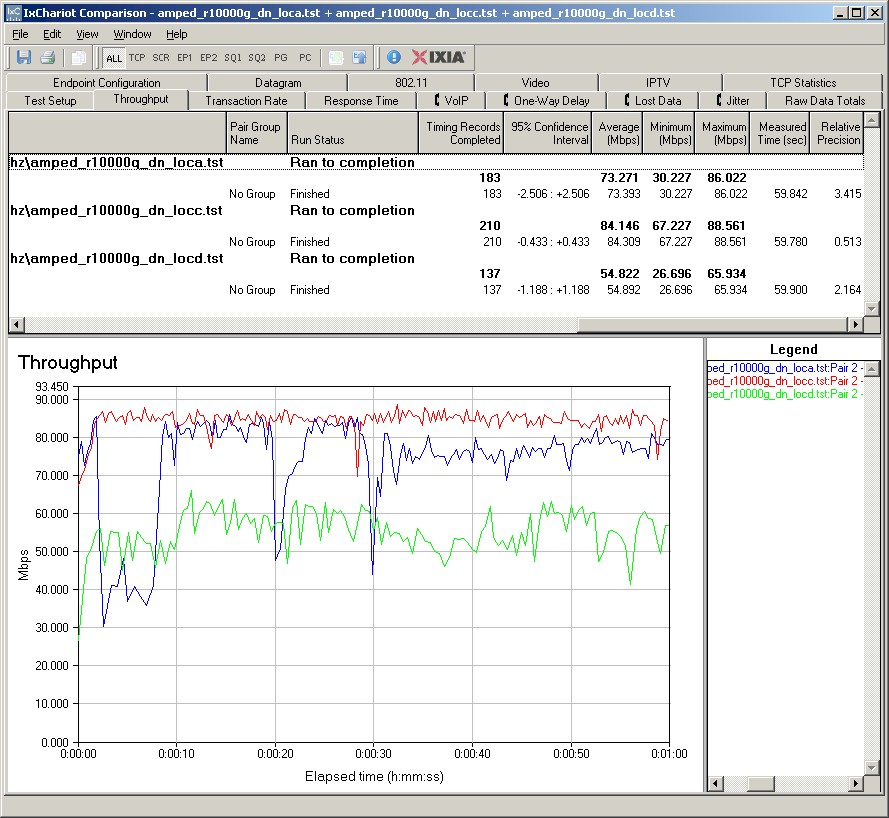Open the File menu
The image size is (889, 818).
click(20, 34)
